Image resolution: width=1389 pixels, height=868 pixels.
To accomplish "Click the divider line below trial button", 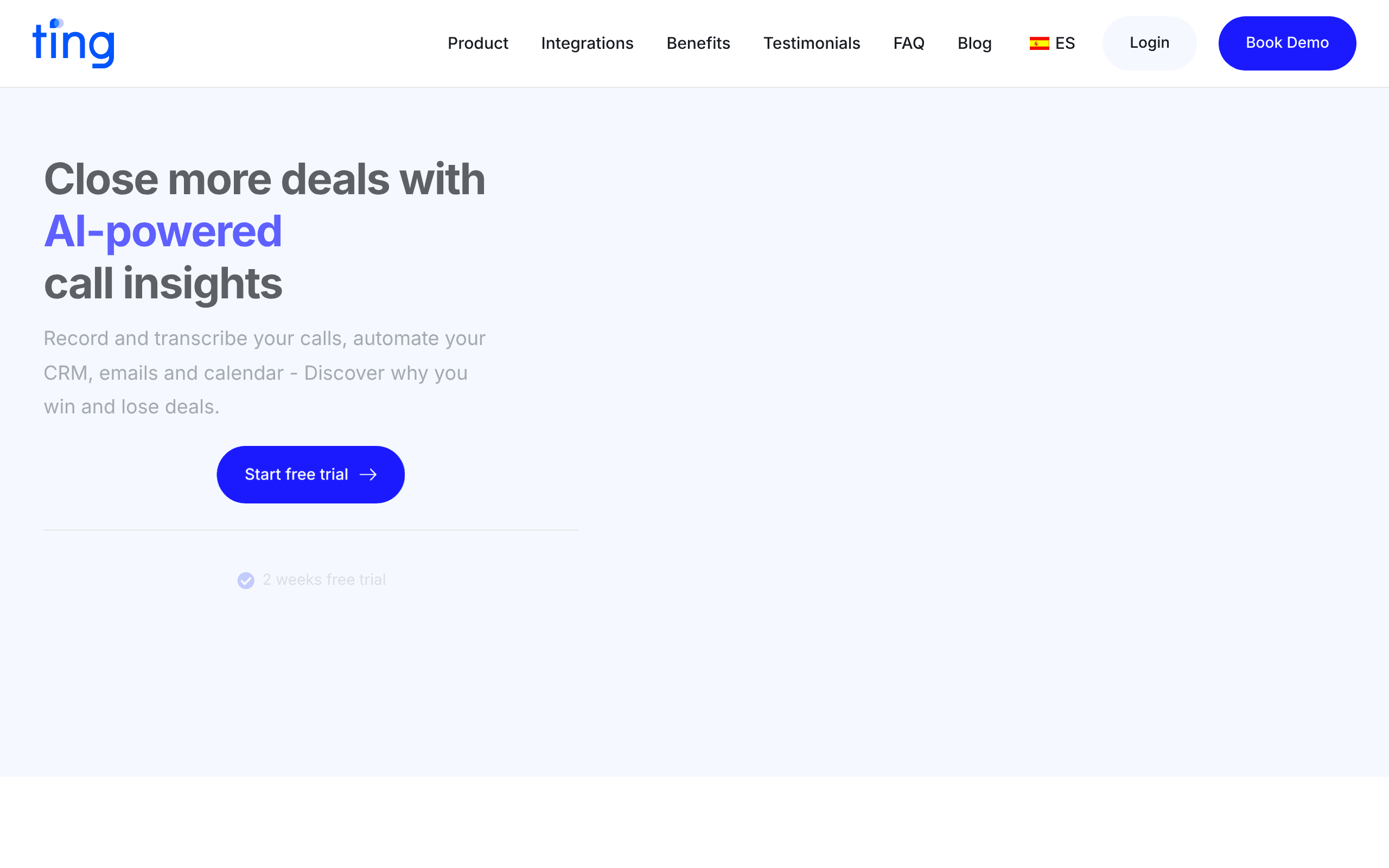I will pos(310,530).
